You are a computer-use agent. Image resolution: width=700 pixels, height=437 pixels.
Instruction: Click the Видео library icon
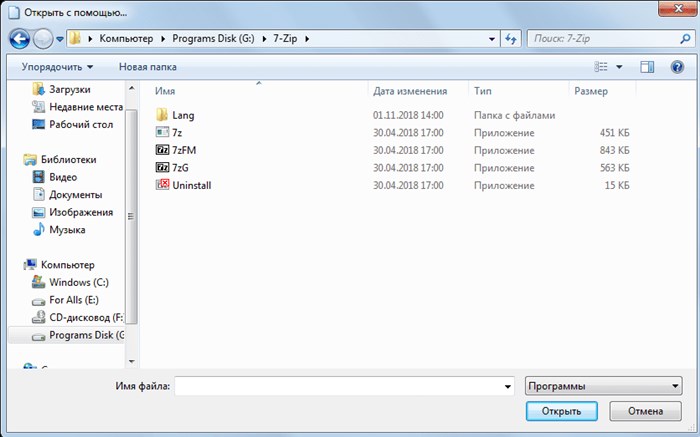(x=39, y=177)
